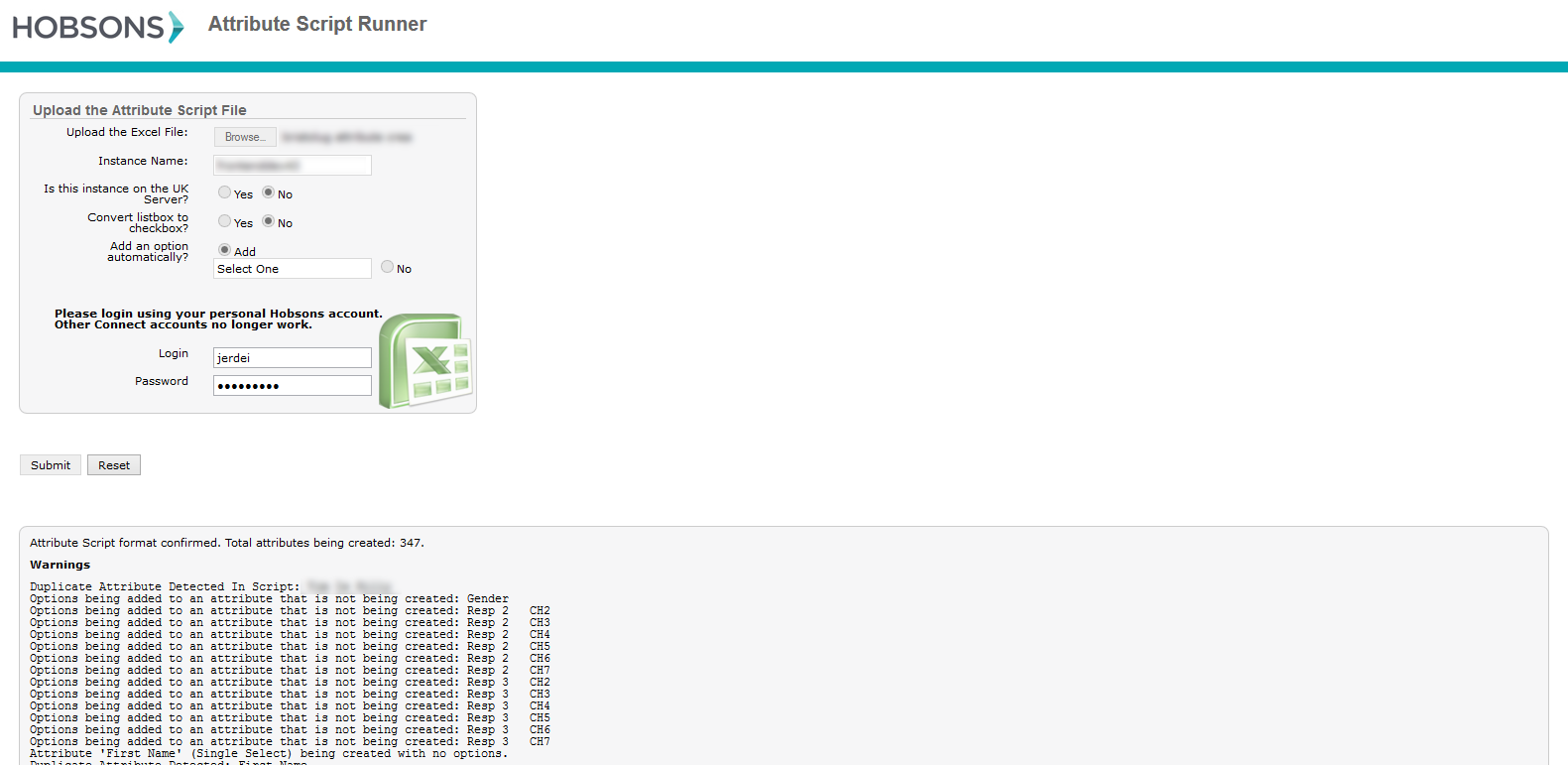Focus the Password input field
Screen dimensions: 1568x765
coord(293,386)
